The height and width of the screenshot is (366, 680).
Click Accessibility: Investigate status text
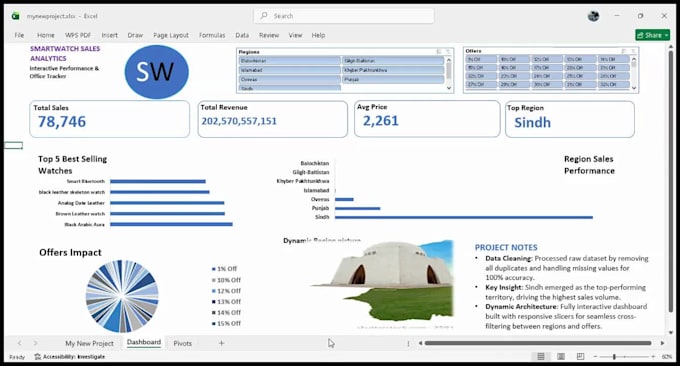74,356
